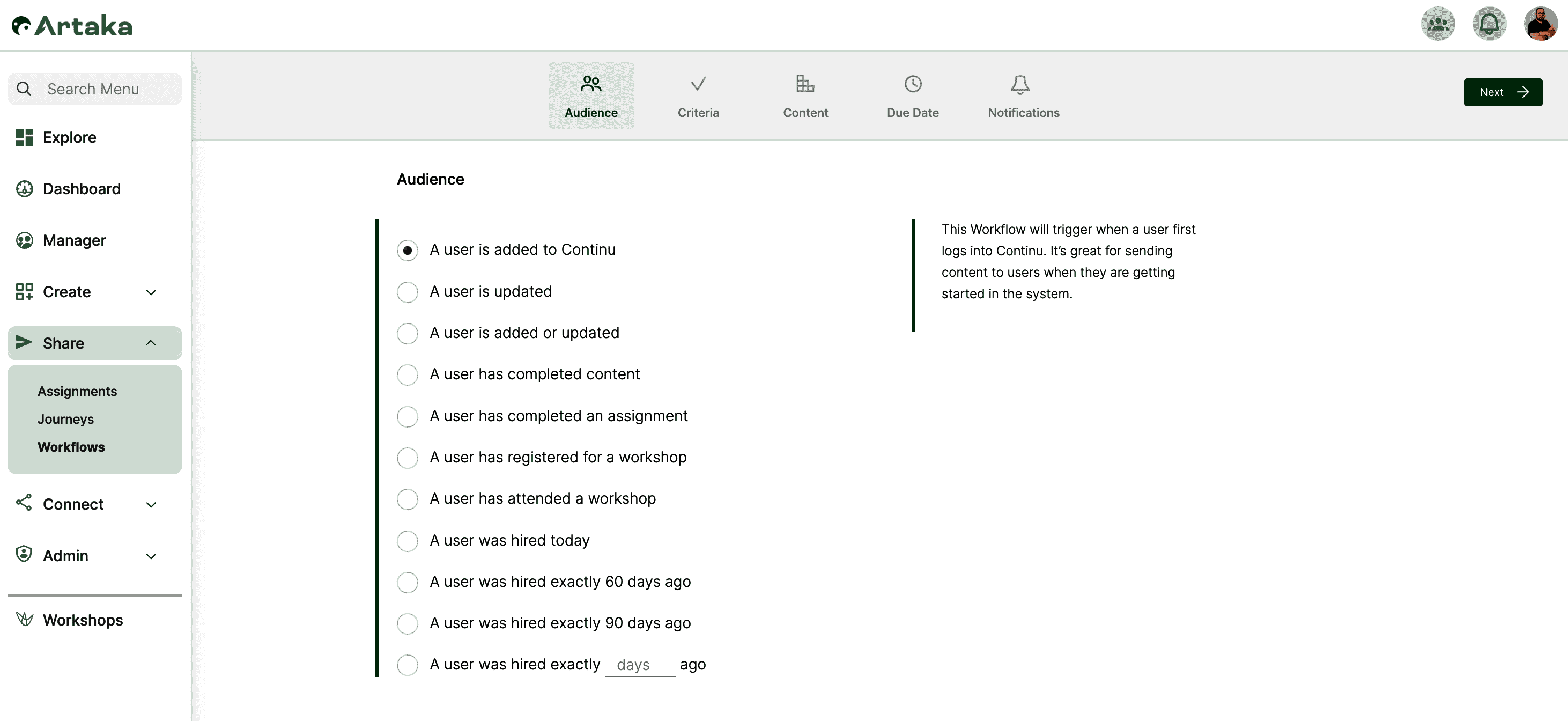This screenshot has height=721, width=1568.
Task: Click the Workshops icon in sidebar
Action: pos(24,620)
